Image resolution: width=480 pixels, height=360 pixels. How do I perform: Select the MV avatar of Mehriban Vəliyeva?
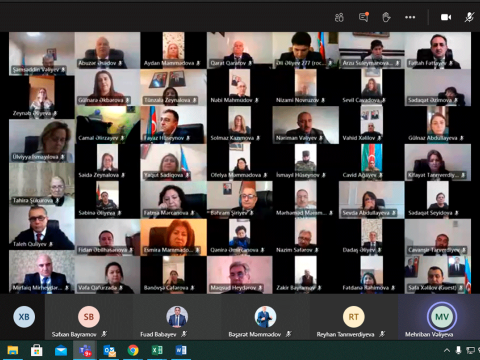[442, 317]
